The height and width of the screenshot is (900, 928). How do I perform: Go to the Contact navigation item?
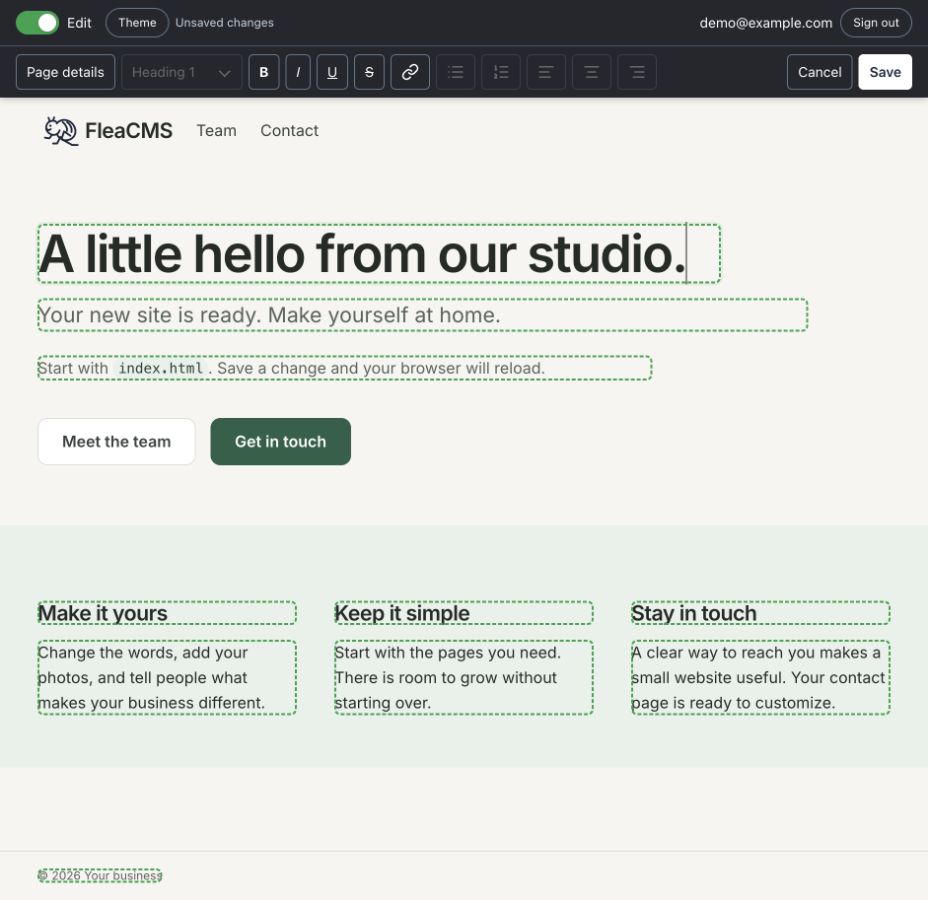289,130
